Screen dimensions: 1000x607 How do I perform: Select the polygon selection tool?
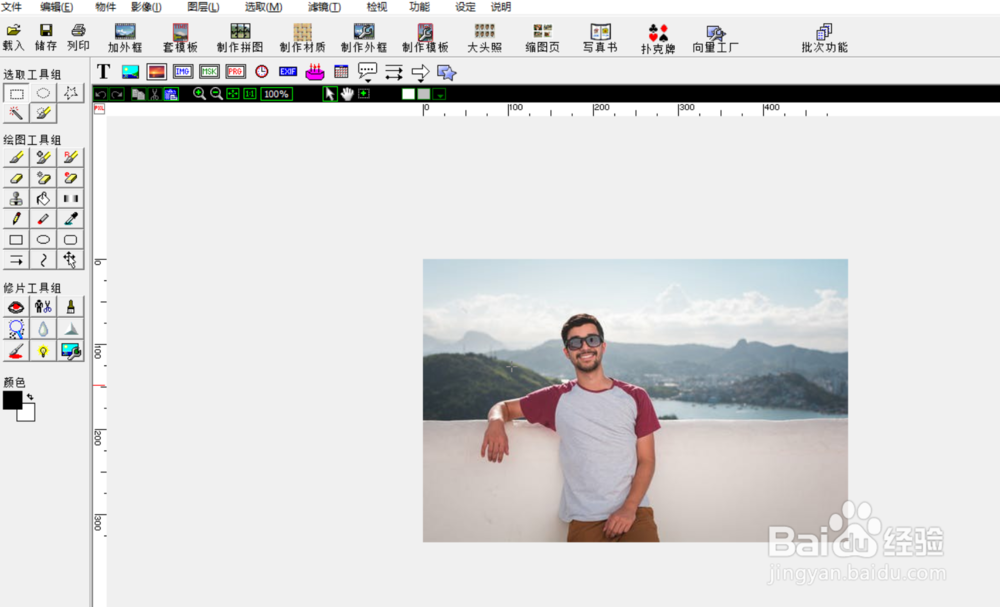(x=70, y=93)
